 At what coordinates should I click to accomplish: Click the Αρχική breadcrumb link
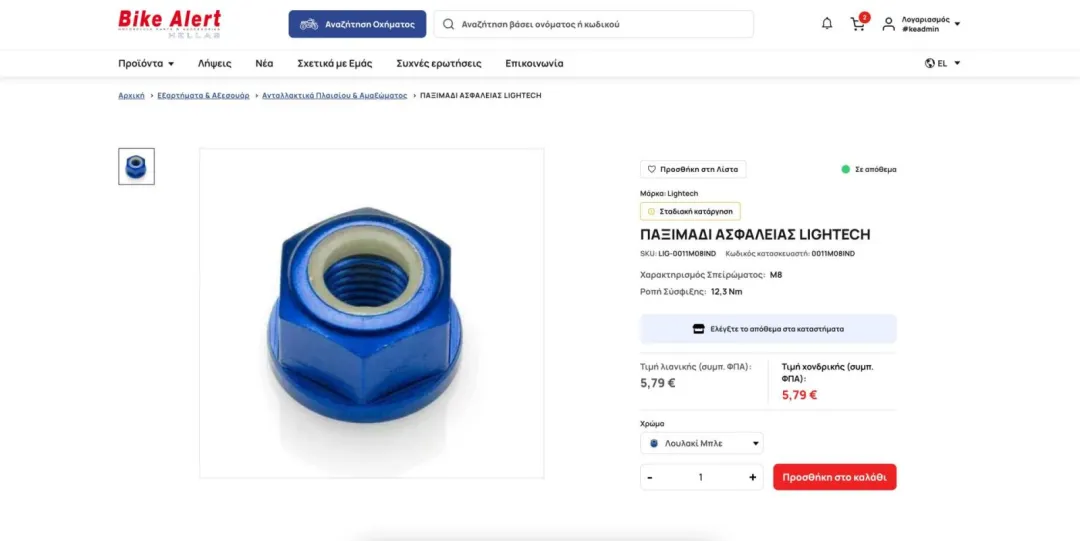coord(132,96)
